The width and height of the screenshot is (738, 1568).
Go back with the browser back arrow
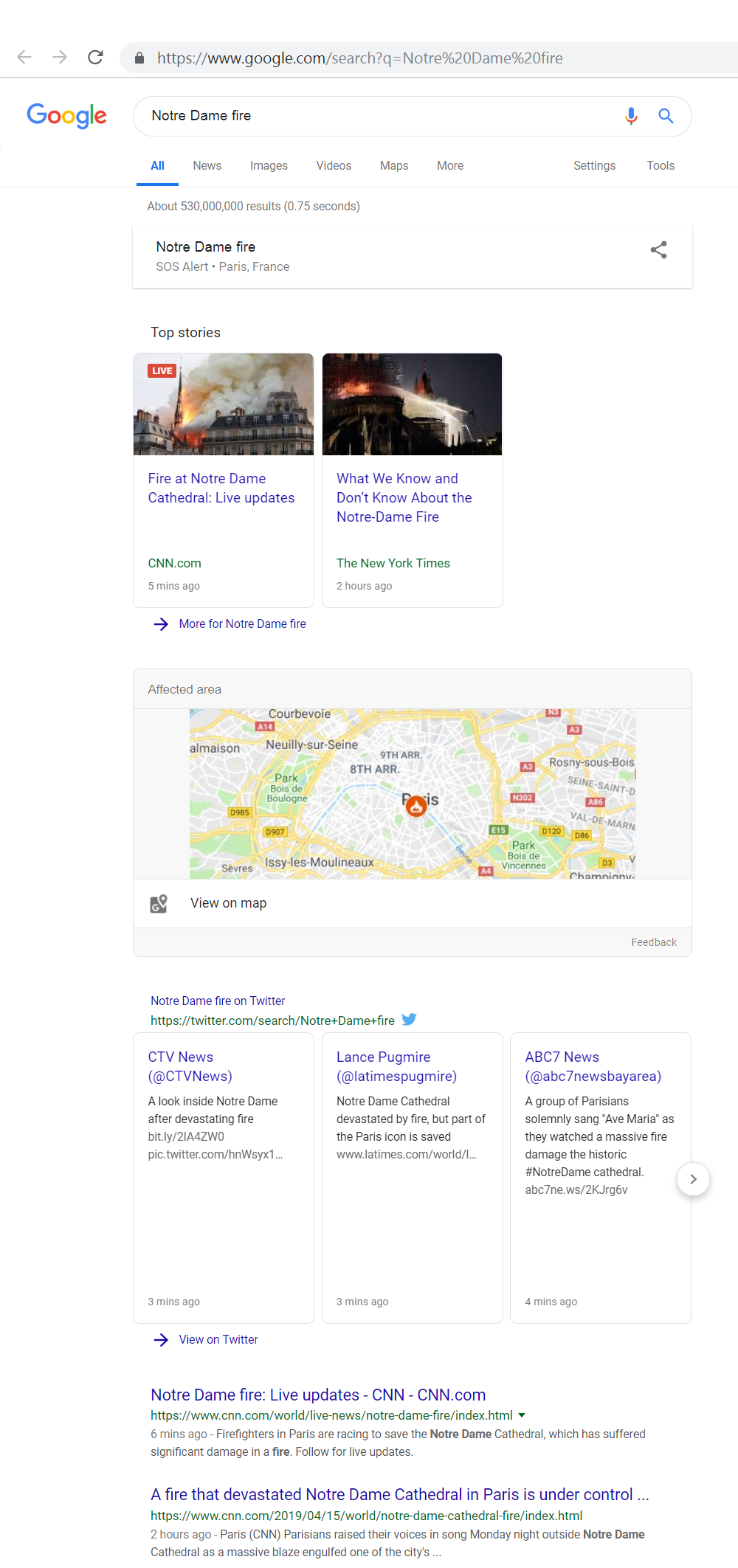click(x=24, y=58)
